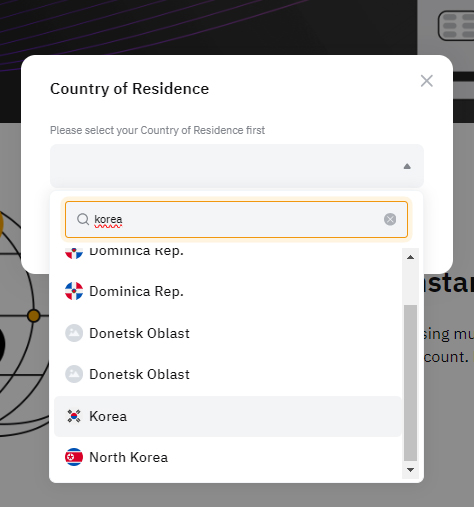Click the empty country selection box
The image size is (474, 507).
point(237,166)
